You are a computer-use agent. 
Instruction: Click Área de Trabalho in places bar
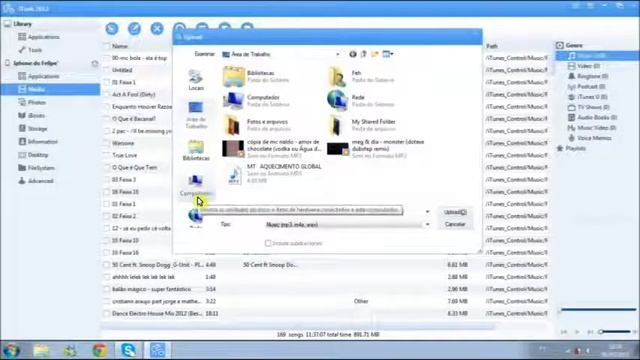[196, 115]
